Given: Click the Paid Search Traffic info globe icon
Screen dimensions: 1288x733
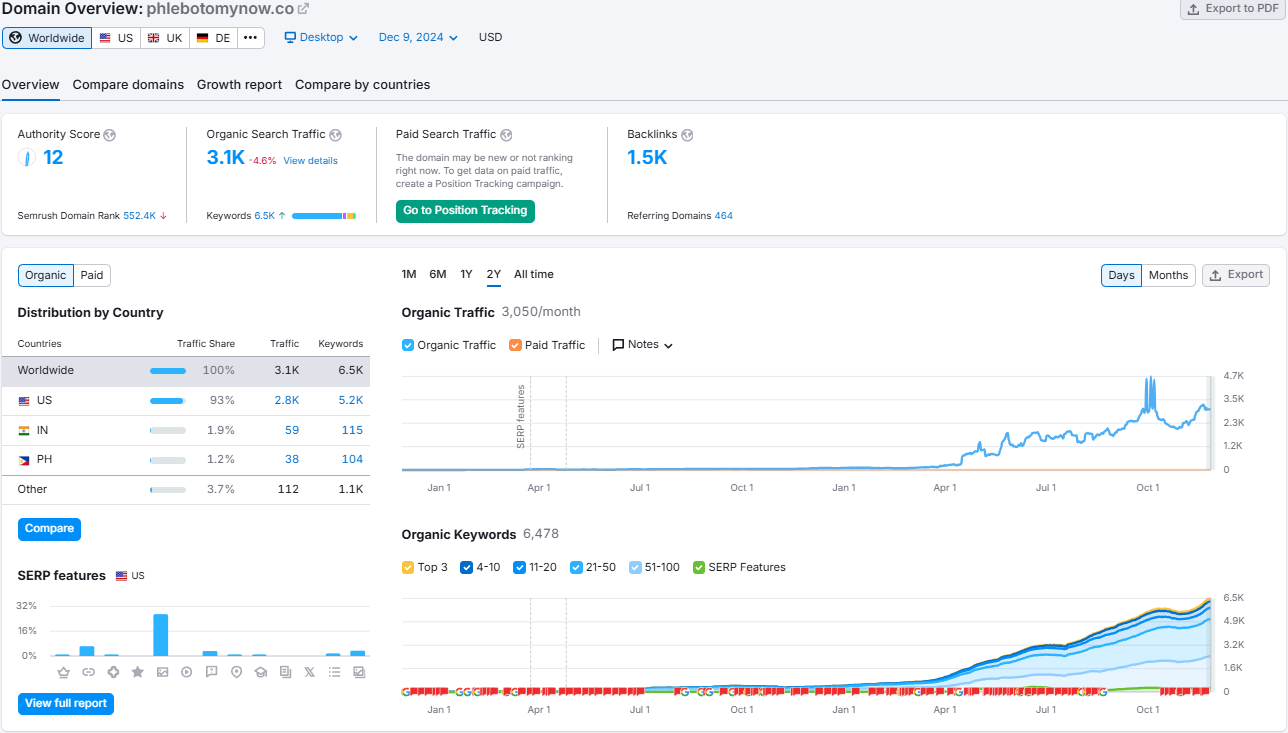Looking at the screenshot, I should coord(507,135).
